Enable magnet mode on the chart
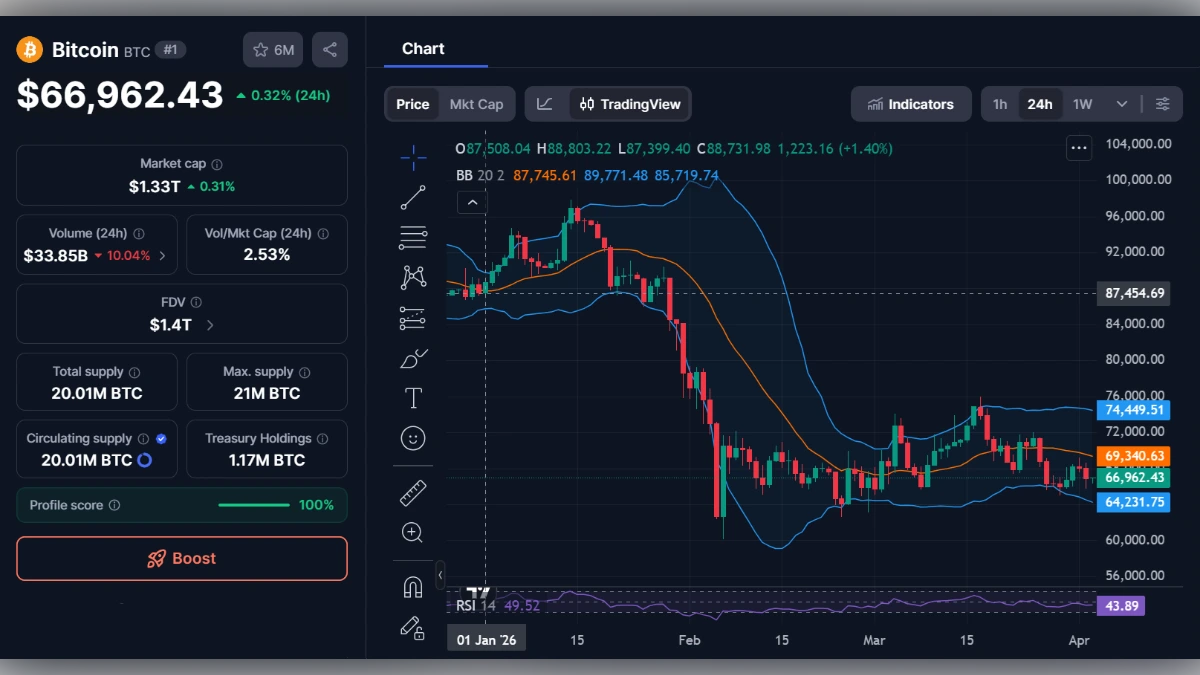1200x675 pixels. [x=413, y=587]
